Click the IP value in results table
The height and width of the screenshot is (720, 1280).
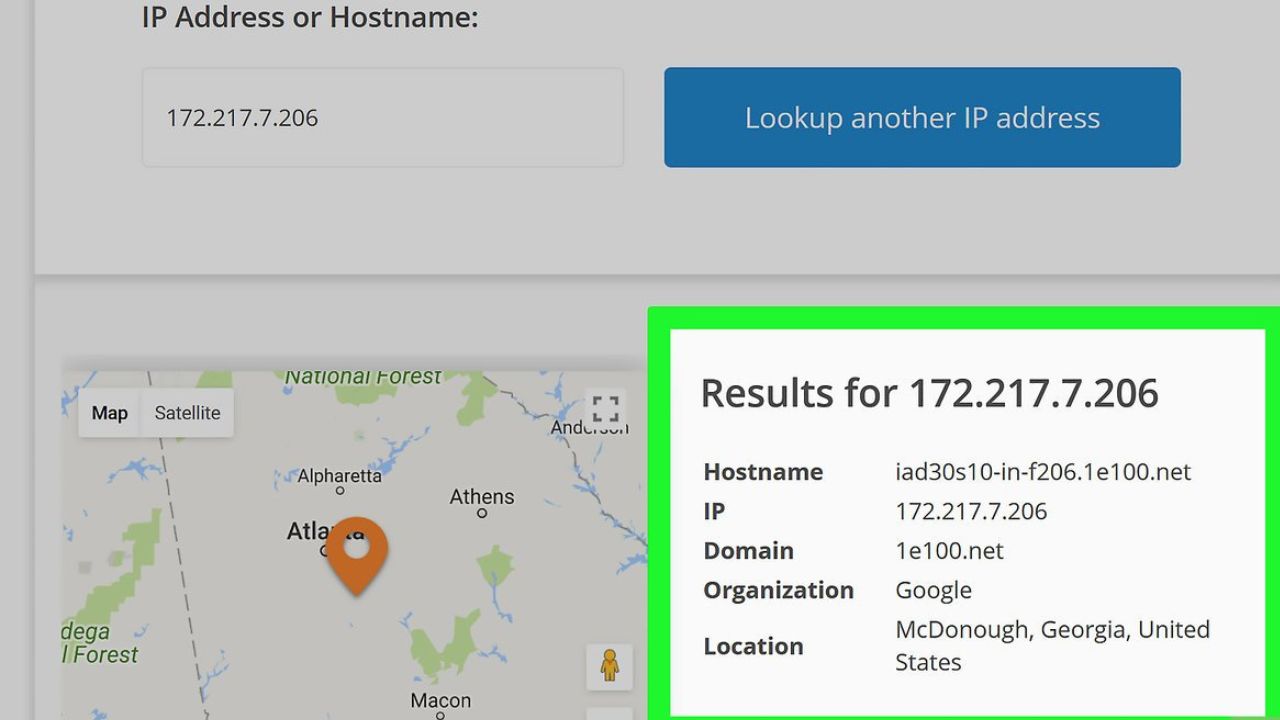pyautogui.click(x=971, y=511)
